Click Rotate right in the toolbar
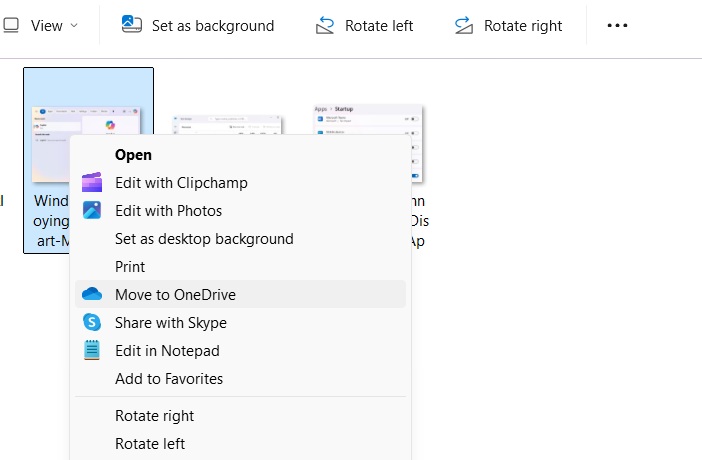This screenshot has width=702, height=460. pyautogui.click(x=508, y=26)
